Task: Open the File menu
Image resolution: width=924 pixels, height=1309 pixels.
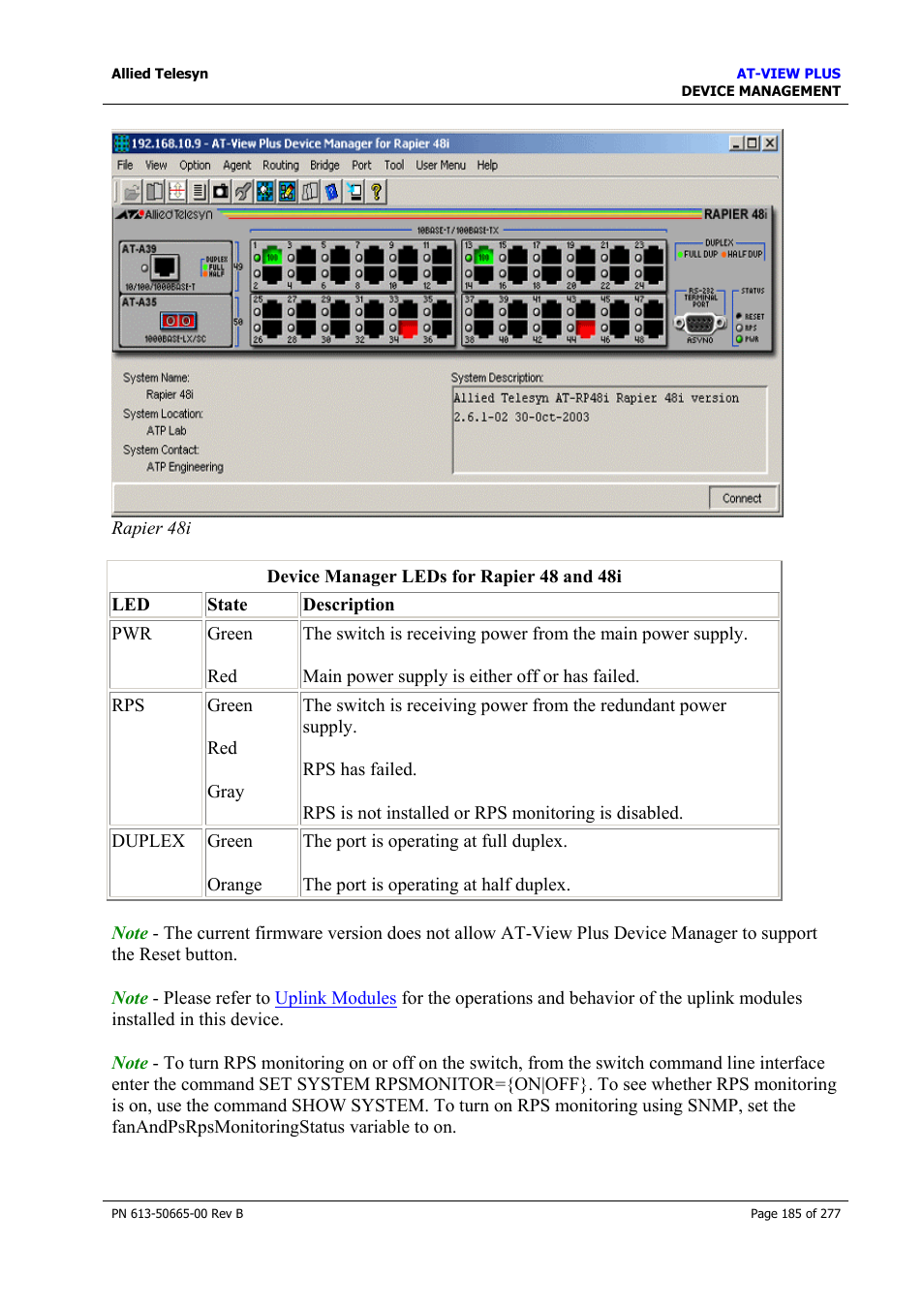Action: coord(125,166)
